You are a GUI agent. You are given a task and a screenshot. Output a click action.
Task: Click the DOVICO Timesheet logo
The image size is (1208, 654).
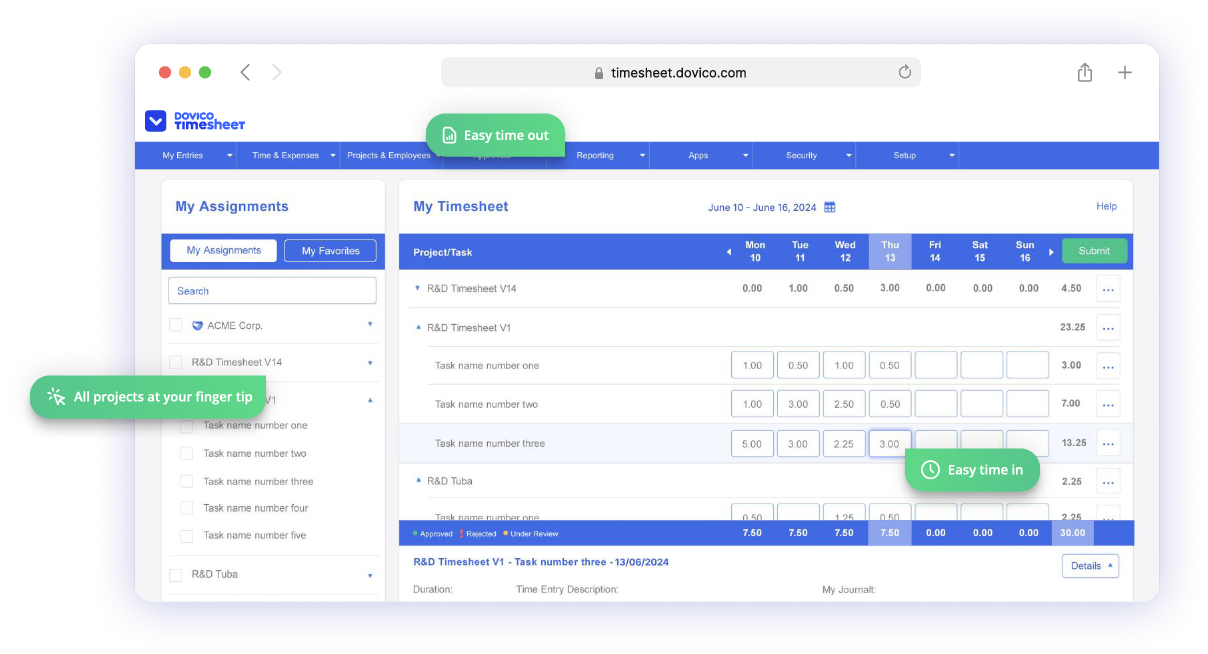point(194,120)
